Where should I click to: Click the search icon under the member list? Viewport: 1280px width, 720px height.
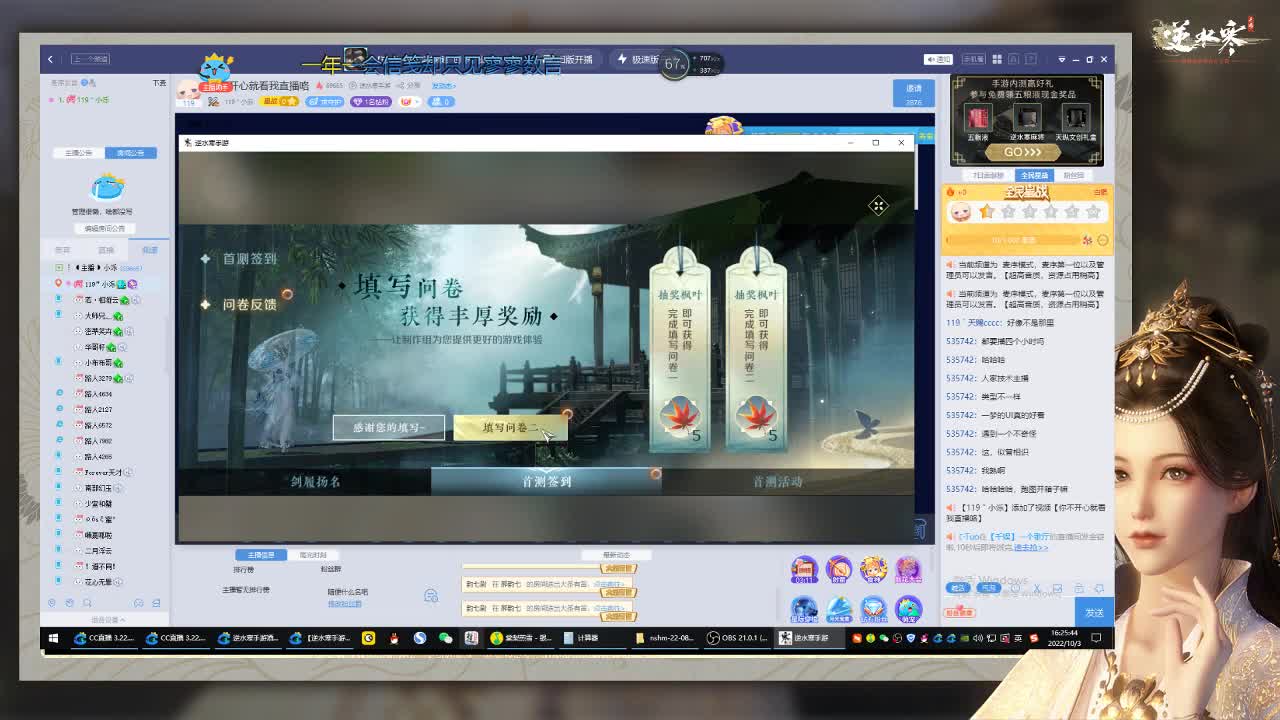pos(87,603)
